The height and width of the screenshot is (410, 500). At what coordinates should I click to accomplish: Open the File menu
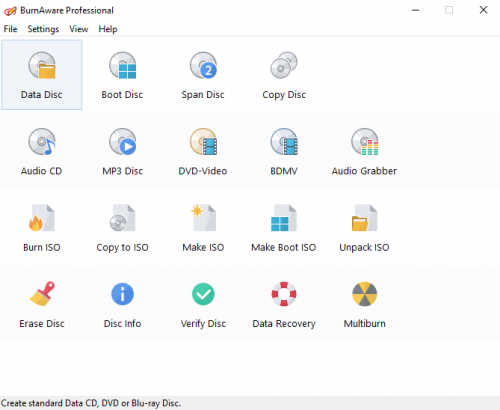coord(10,29)
